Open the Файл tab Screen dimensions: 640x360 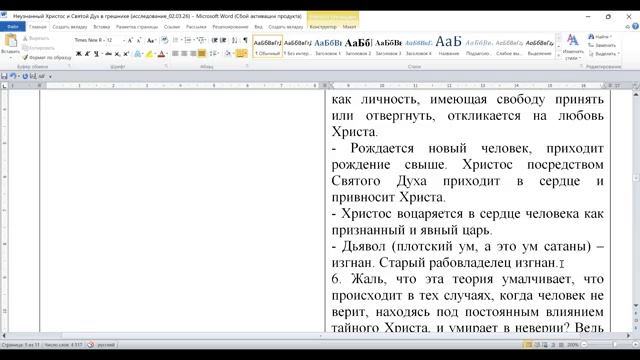click(x=13, y=27)
